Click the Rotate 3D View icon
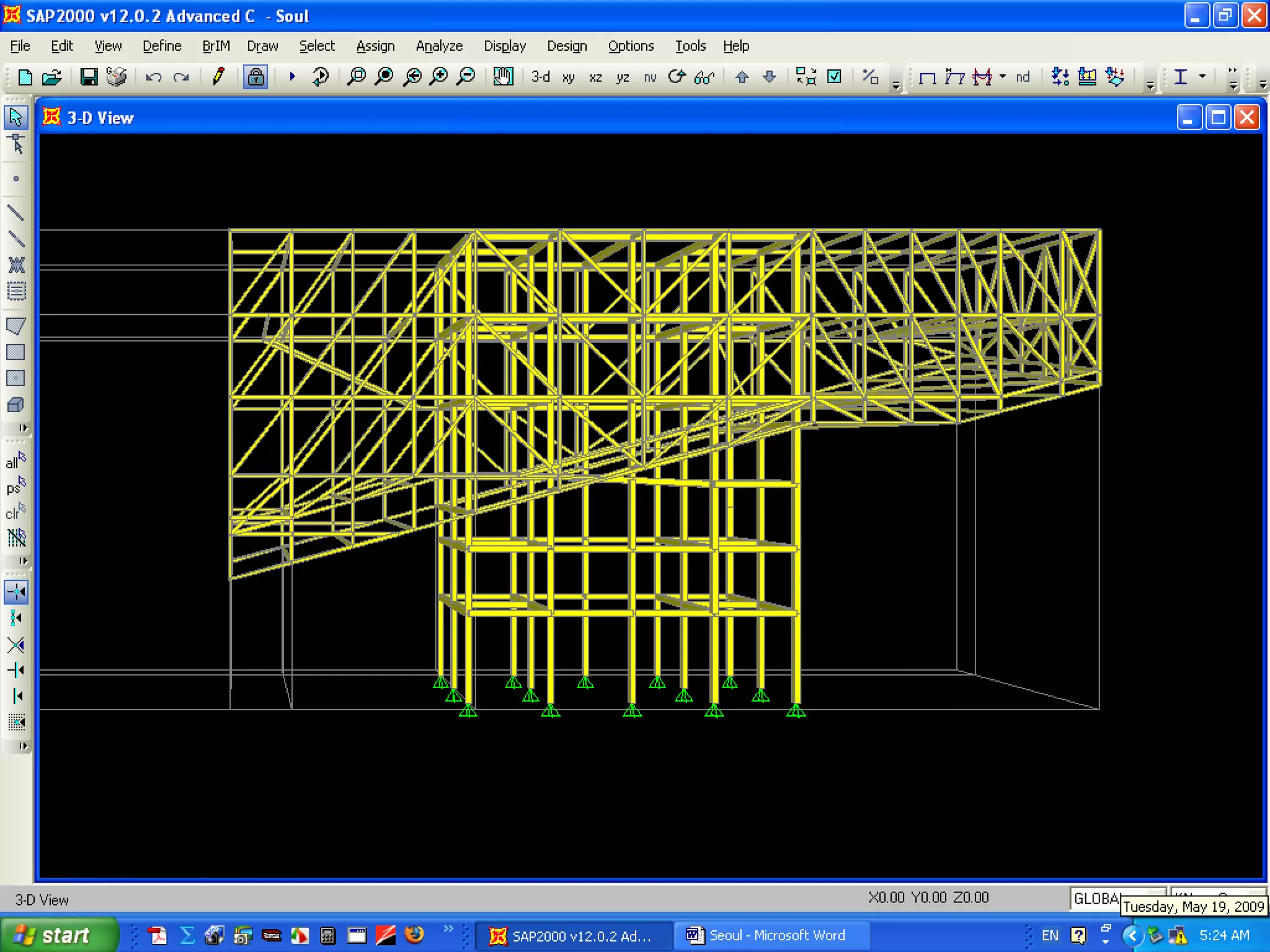This screenshot has width=1270, height=952. click(677, 77)
